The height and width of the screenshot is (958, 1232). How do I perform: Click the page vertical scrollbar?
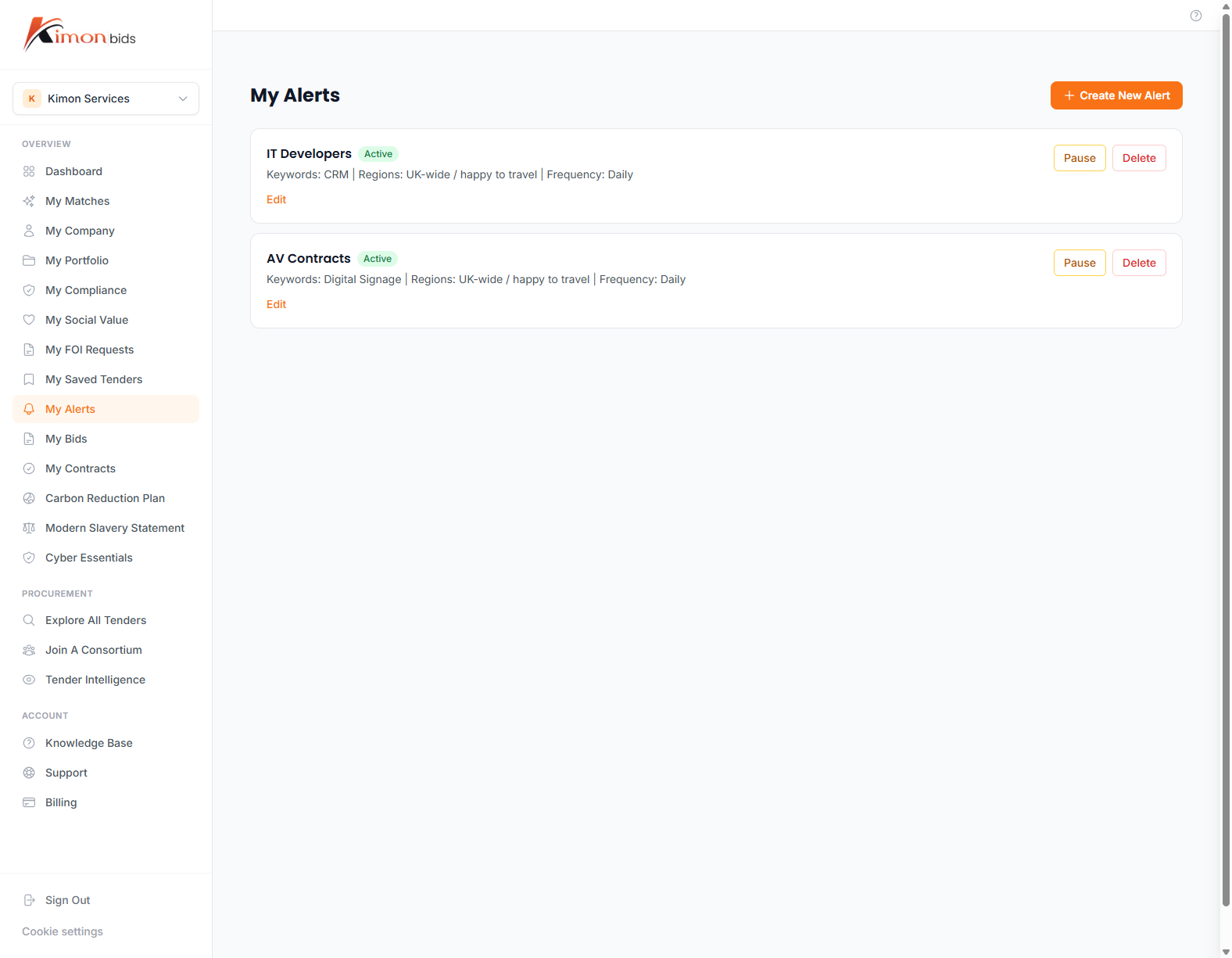pos(1226,461)
